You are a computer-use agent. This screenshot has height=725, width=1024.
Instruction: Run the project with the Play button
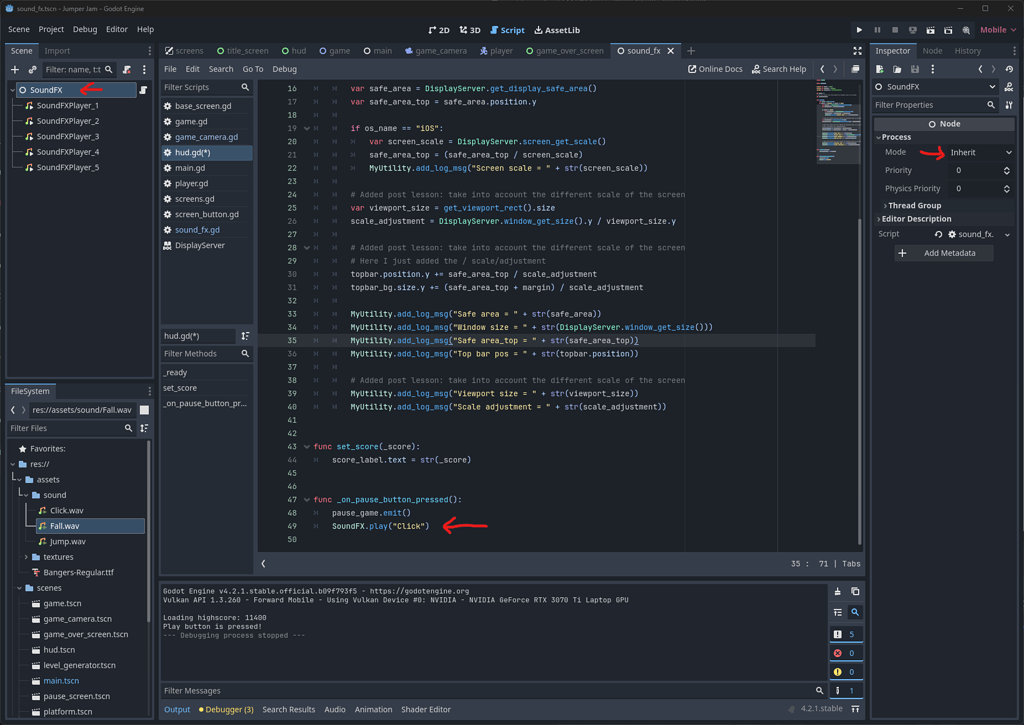point(859,30)
